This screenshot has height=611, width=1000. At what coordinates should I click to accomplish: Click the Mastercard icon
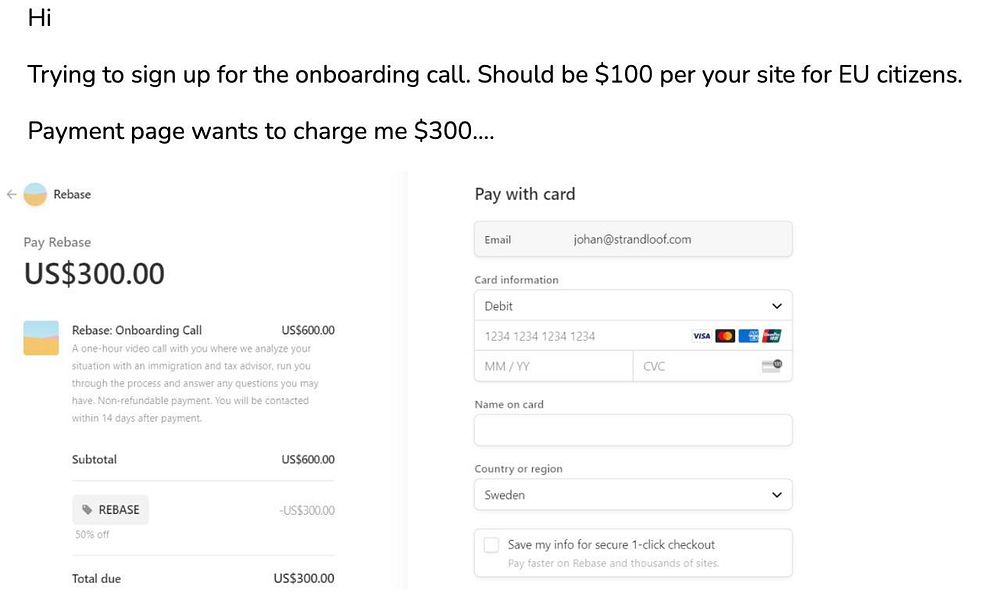[725, 336]
